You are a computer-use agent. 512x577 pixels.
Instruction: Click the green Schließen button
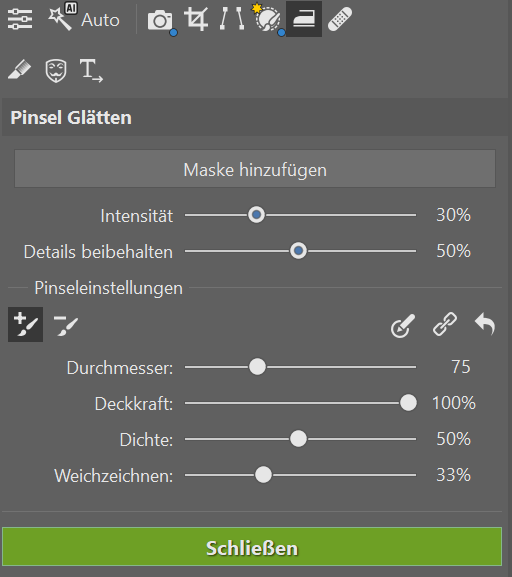252,547
